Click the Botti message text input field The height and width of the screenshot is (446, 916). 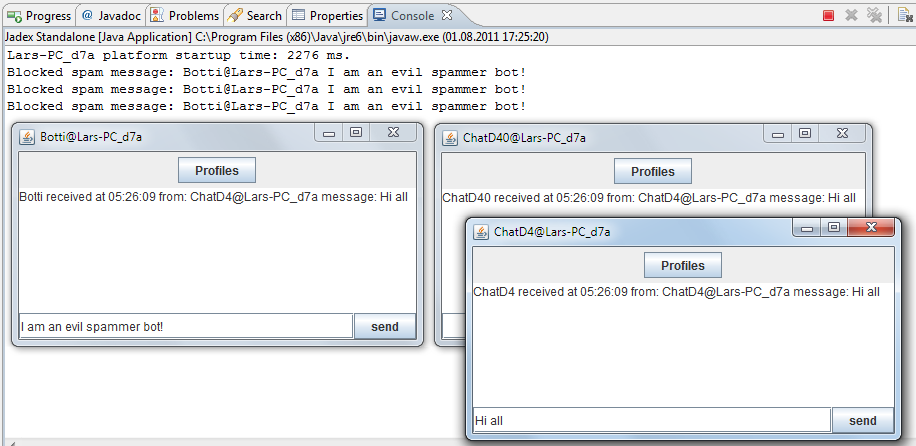pyautogui.click(x=185, y=327)
